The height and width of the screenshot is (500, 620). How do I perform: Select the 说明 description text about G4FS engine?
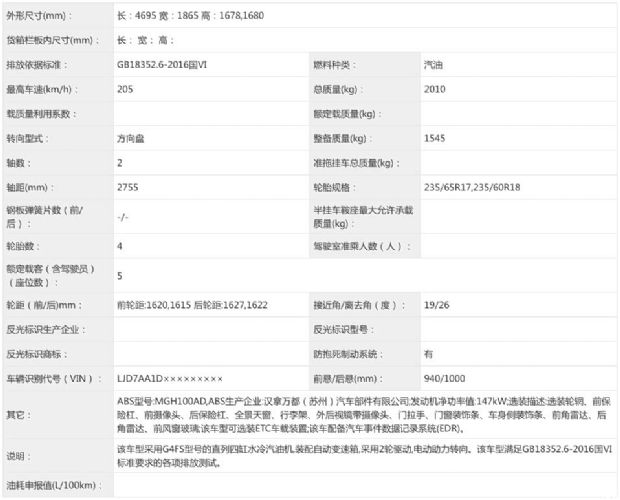click(x=358, y=458)
